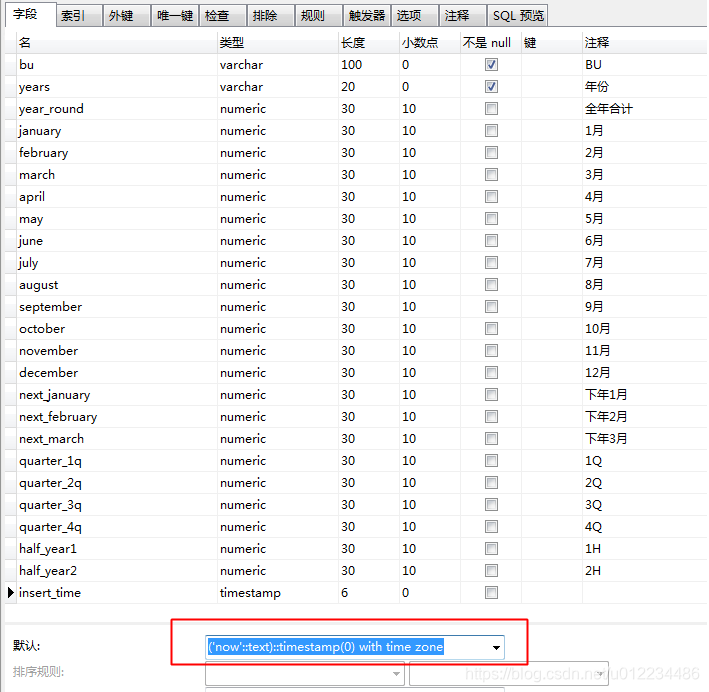Click the 名 column header
Viewport: 709px width, 692px height.
point(117,43)
